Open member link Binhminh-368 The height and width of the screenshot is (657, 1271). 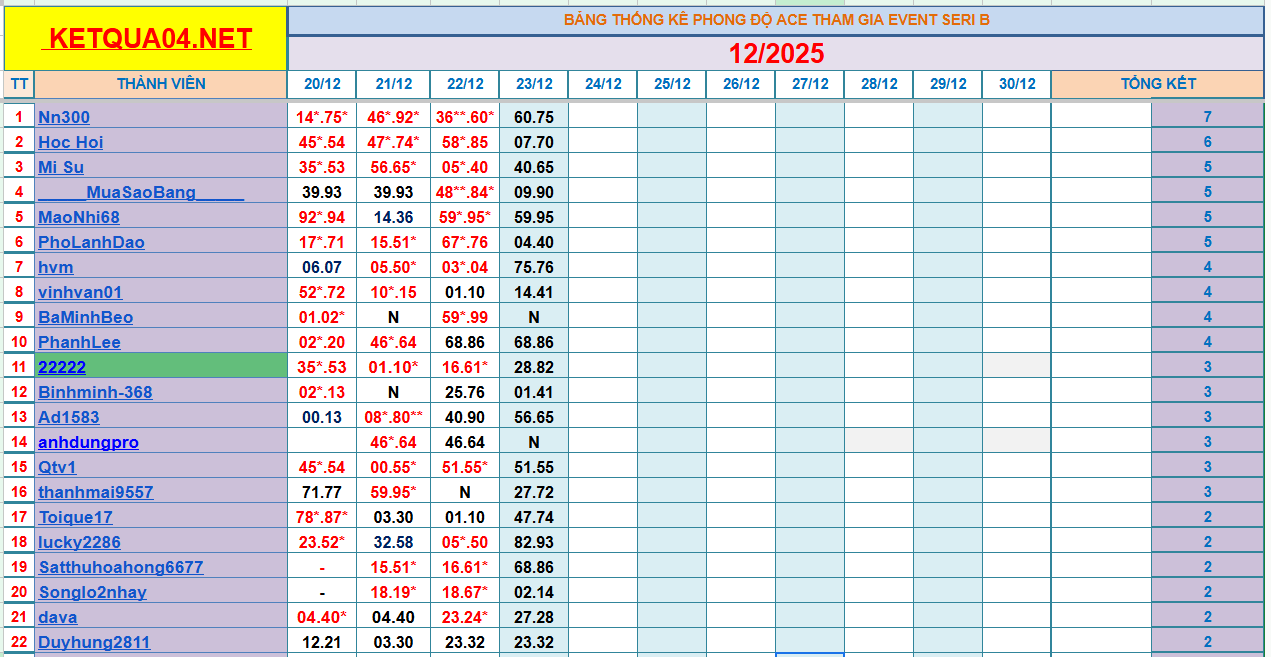click(x=96, y=392)
